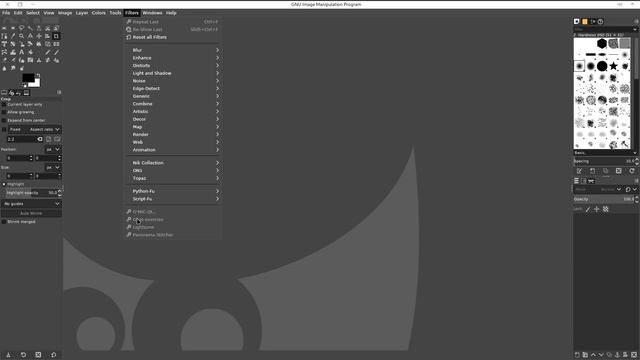Open the Position units dropdown
Screen dimensions: 640x360
53,149
